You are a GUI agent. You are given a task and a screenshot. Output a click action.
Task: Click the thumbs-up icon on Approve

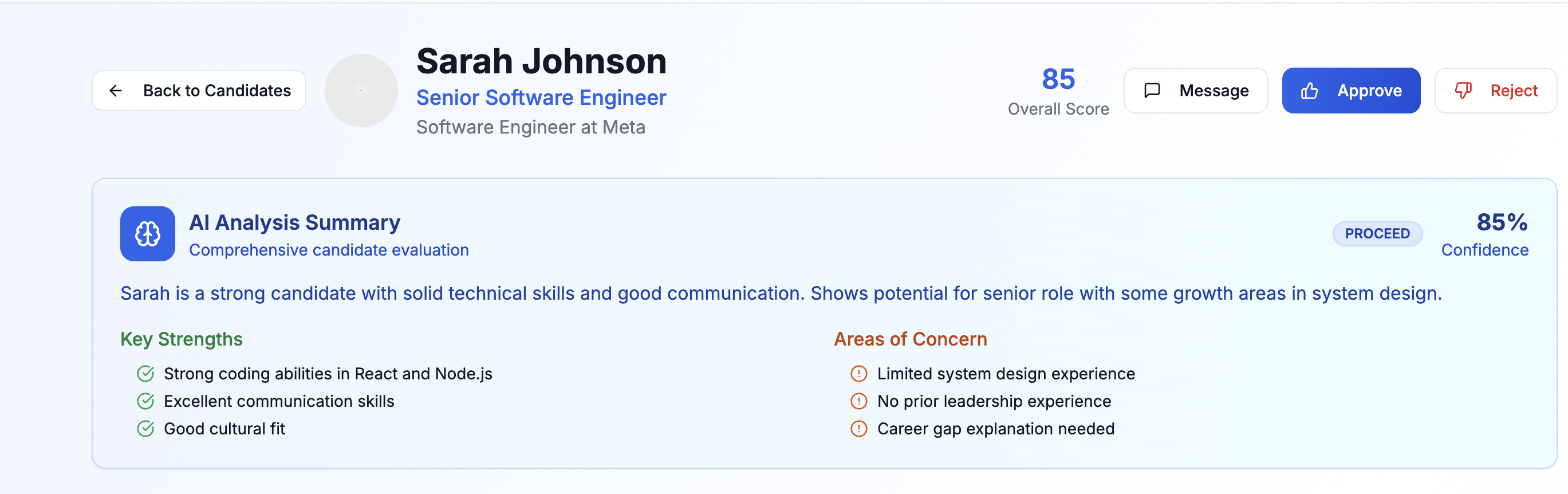[x=1309, y=91]
